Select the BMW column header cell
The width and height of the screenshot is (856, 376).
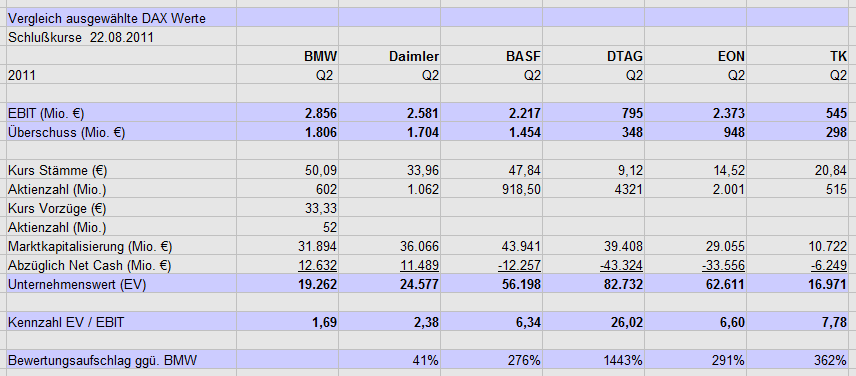[288, 56]
